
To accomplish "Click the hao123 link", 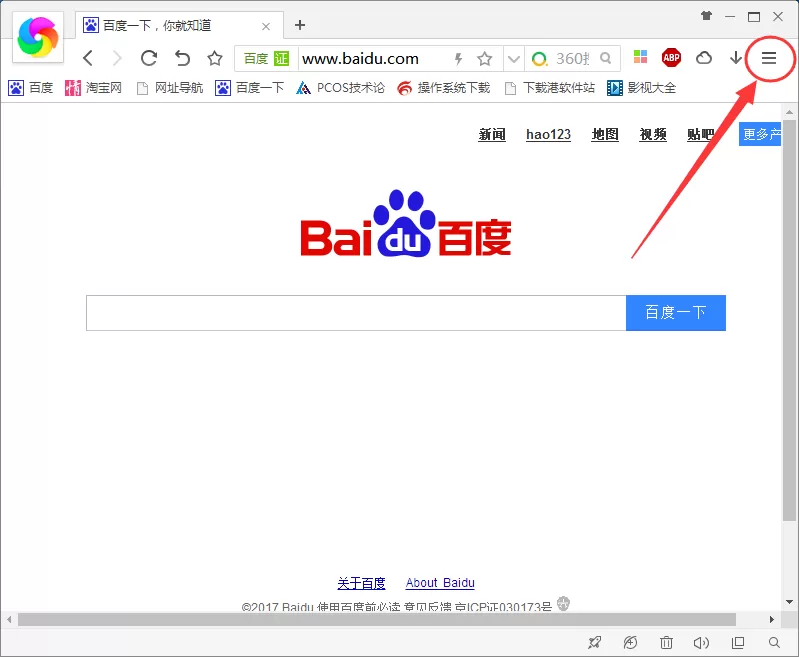I will tap(548, 135).
